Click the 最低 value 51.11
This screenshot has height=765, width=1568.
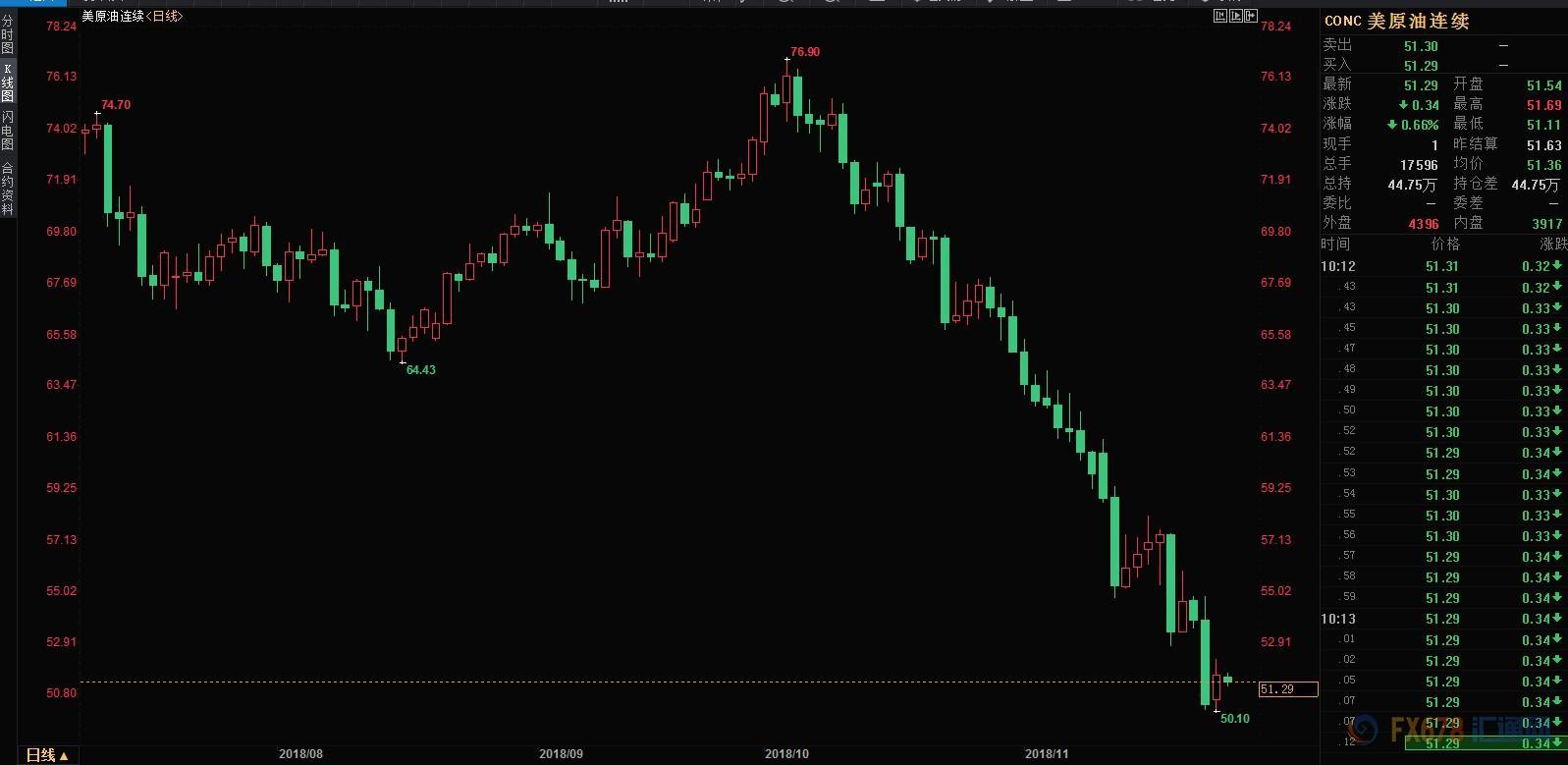[1543, 126]
